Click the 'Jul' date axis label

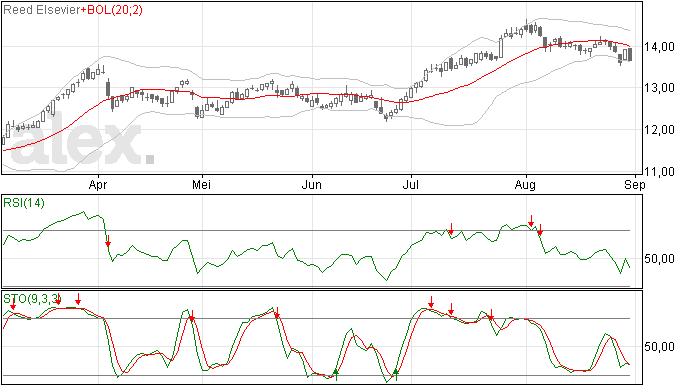[x=411, y=184]
